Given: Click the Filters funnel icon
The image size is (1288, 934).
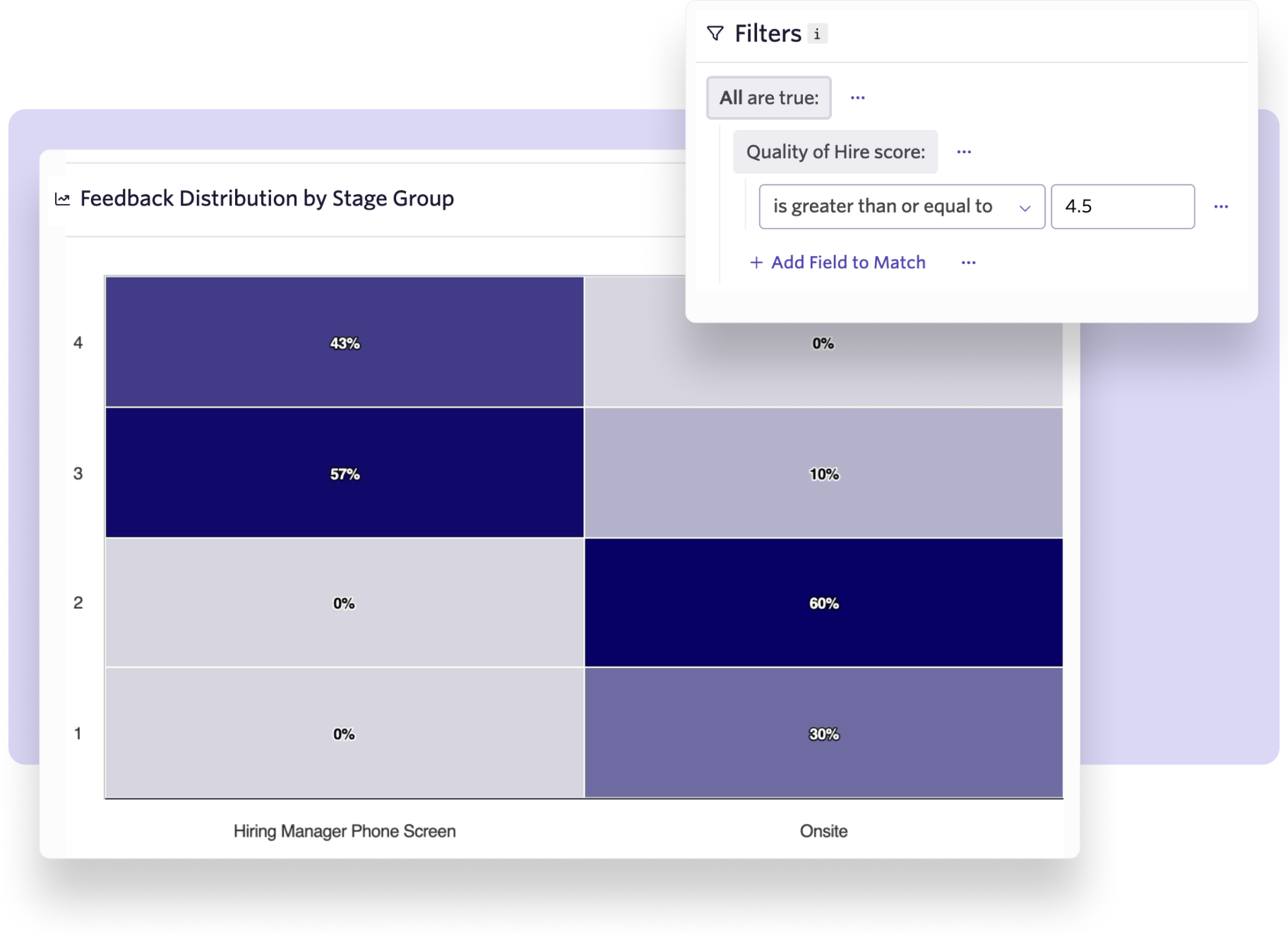Looking at the screenshot, I should click(715, 34).
